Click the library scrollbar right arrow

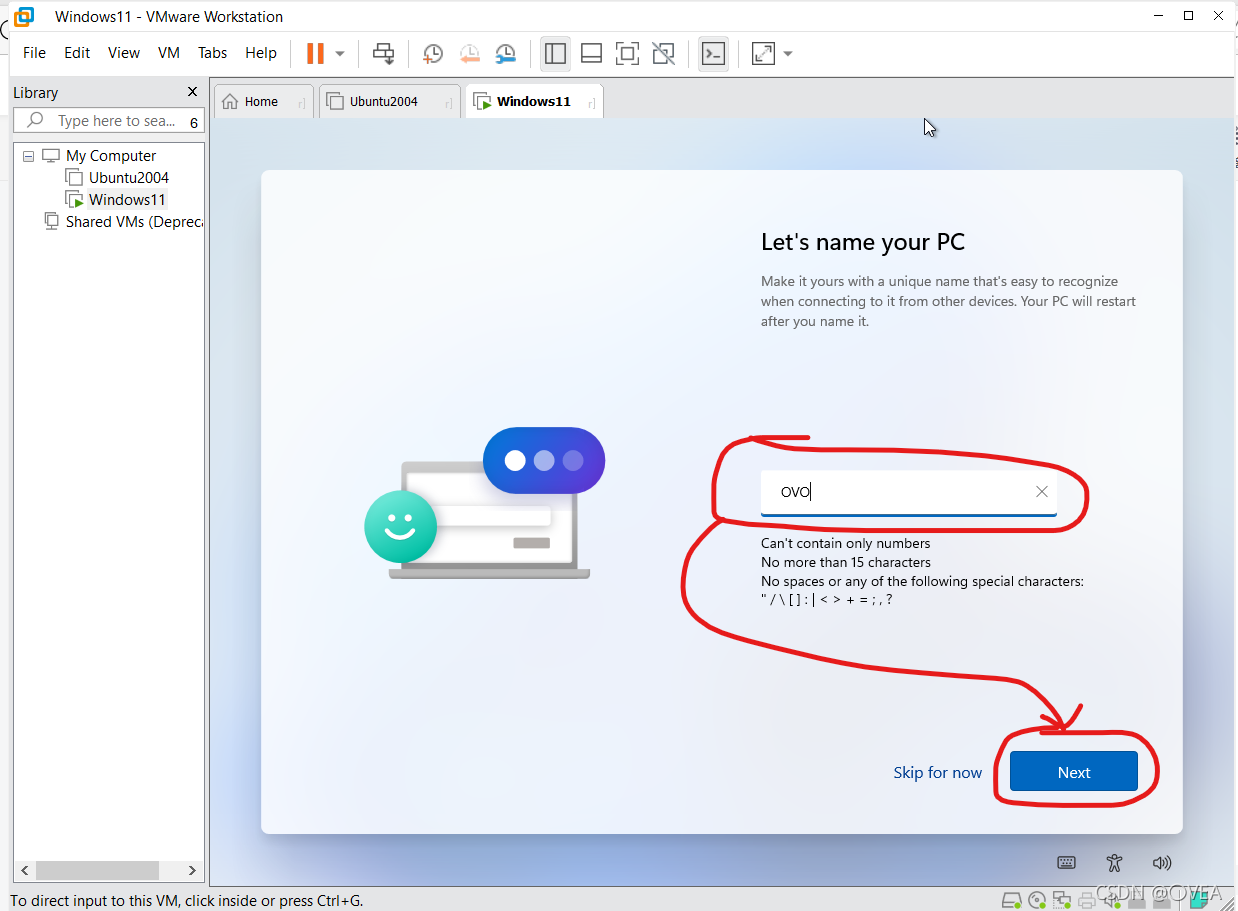coord(193,870)
